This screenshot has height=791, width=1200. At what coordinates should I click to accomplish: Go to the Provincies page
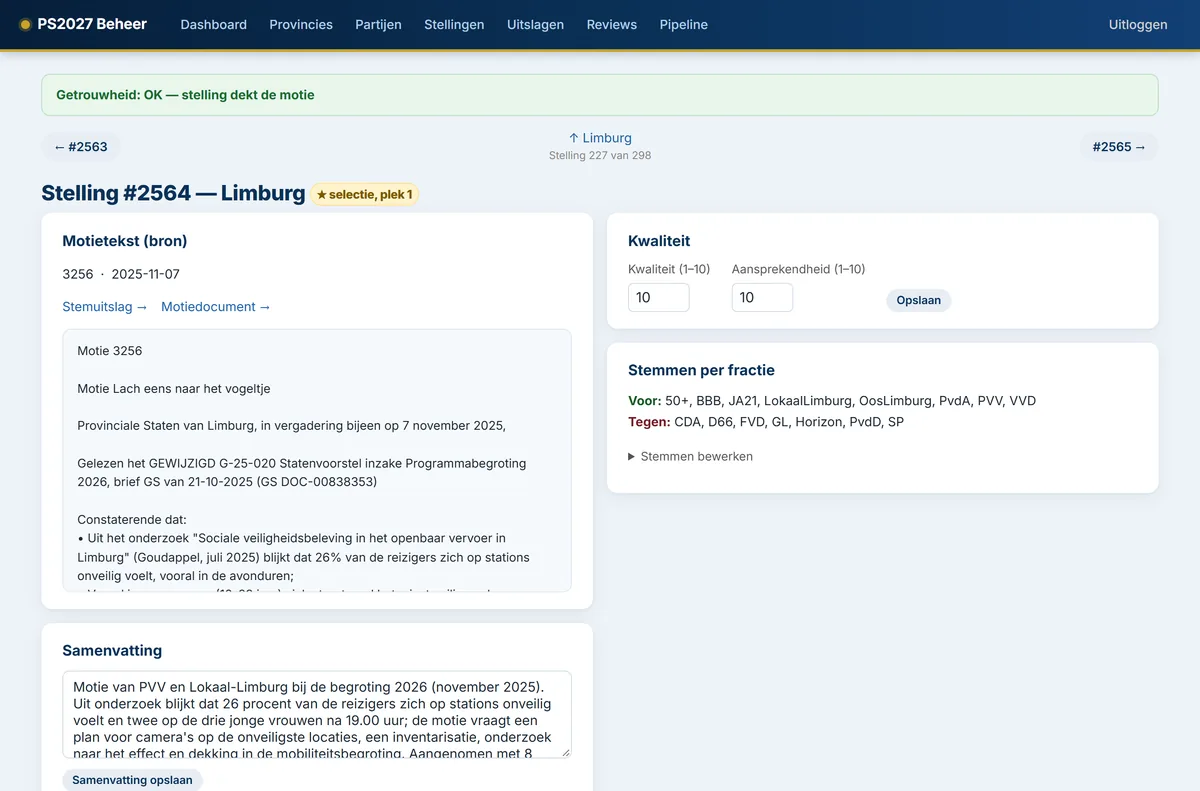[301, 25]
